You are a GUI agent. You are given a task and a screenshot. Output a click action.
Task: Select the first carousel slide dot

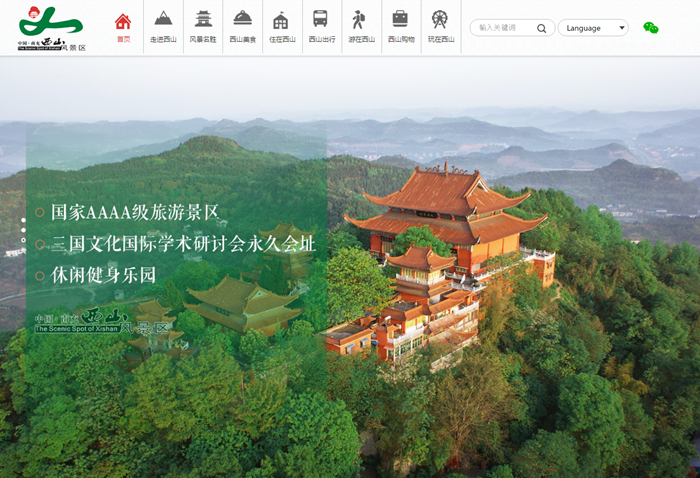tap(23, 219)
